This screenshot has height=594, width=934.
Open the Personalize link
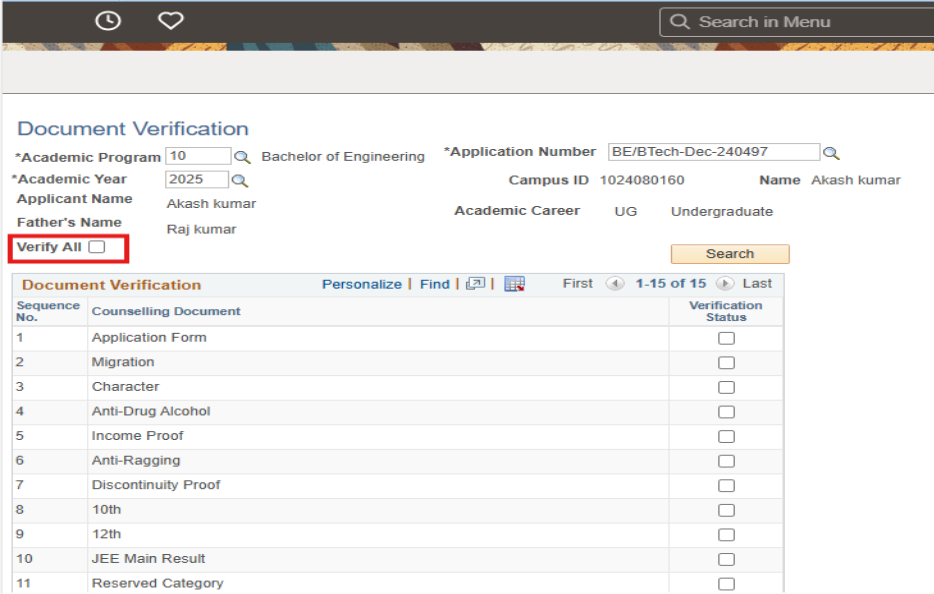[362, 284]
